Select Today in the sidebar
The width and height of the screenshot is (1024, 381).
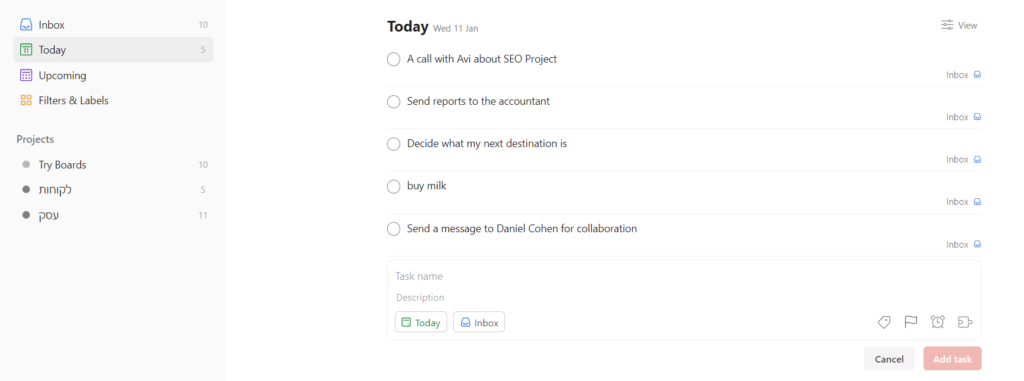click(x=114, y=50)
